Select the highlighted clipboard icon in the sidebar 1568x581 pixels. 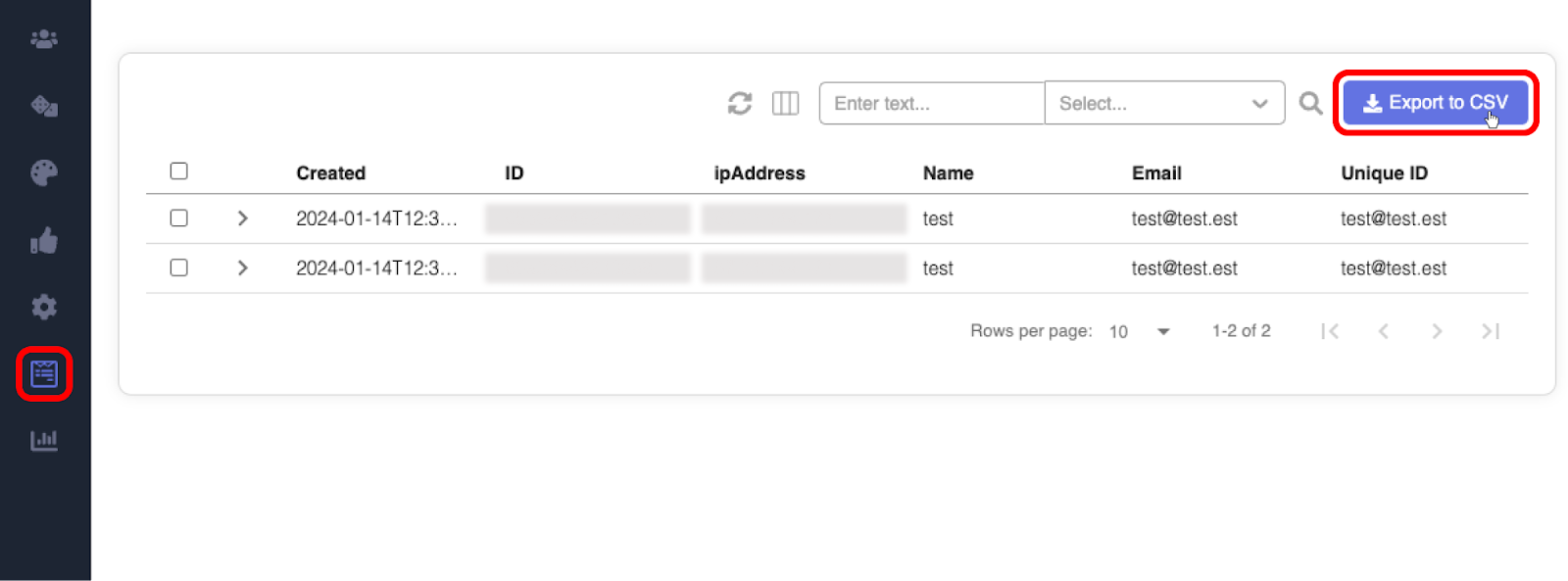click(43, 373)
